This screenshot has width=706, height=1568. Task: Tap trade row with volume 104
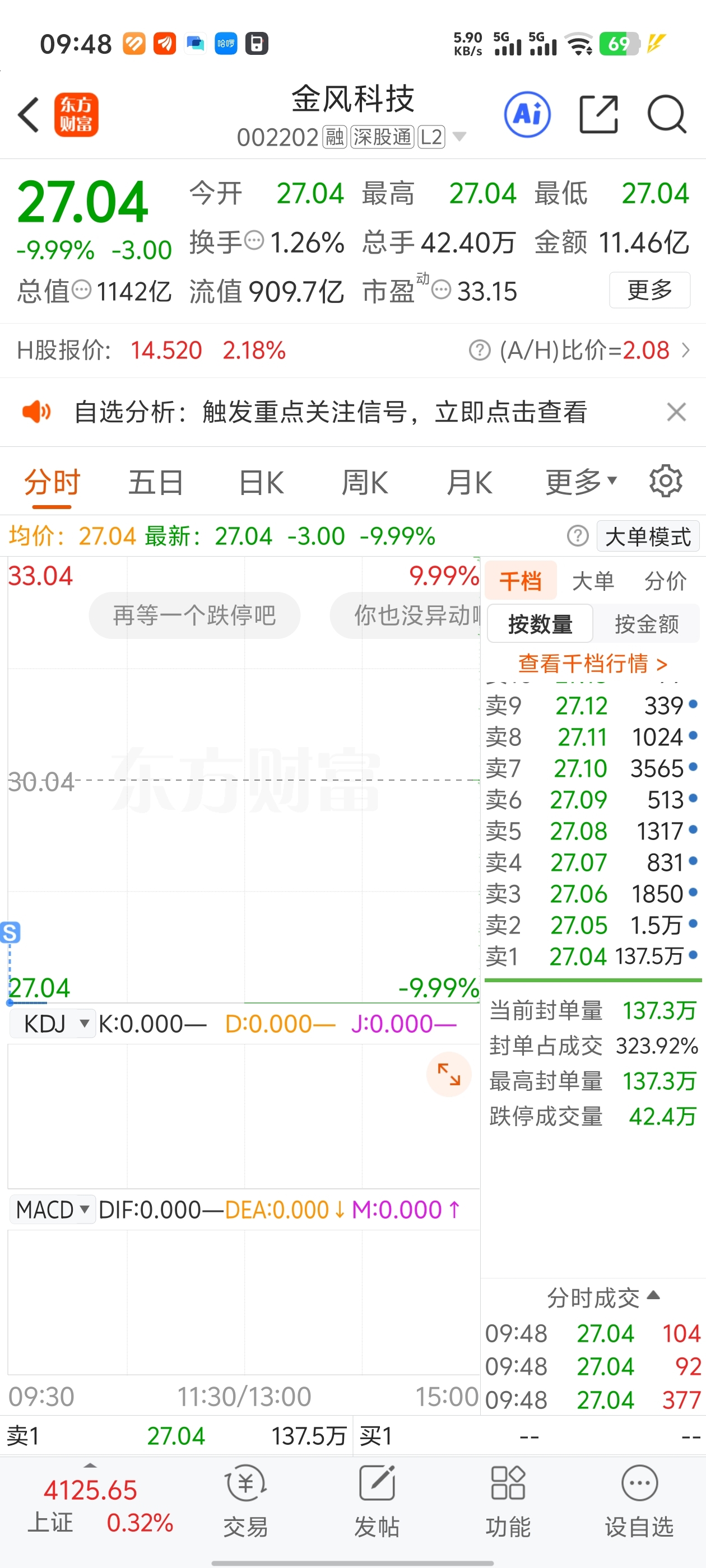pyautogui.click(x=593, y=1334)
